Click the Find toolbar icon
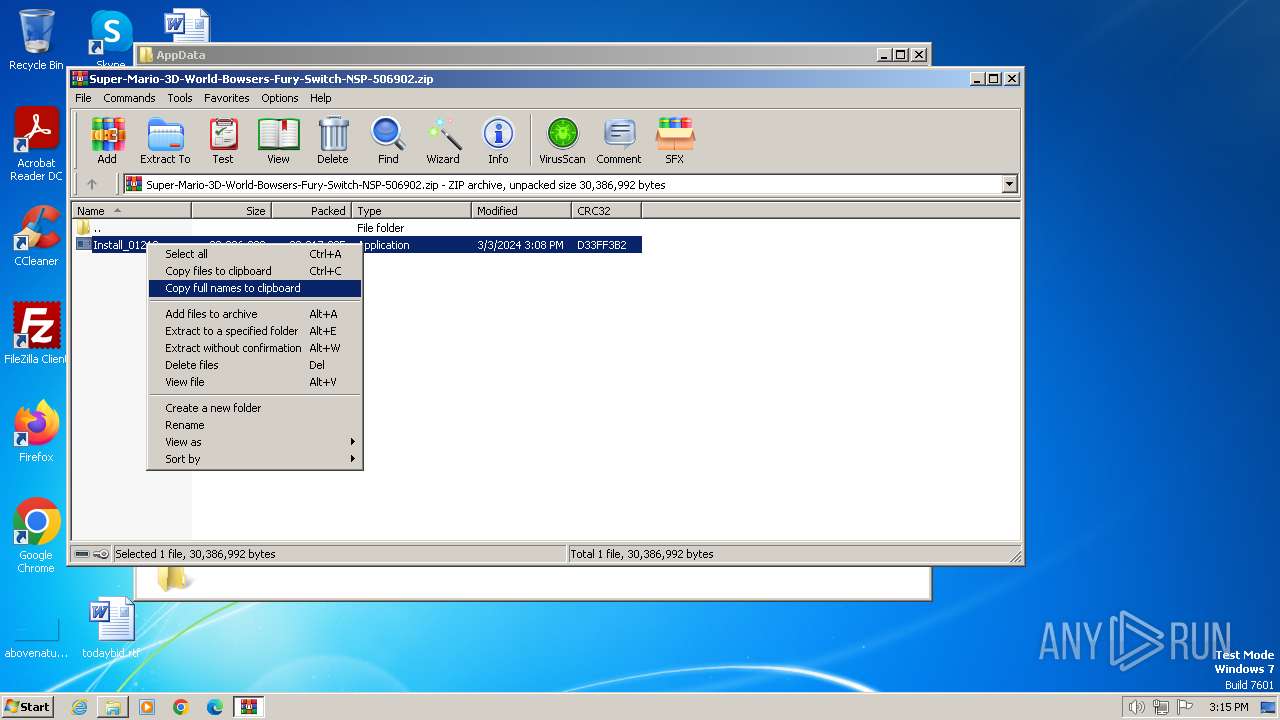The image size is (1280, 720). (x=388, y=141)
